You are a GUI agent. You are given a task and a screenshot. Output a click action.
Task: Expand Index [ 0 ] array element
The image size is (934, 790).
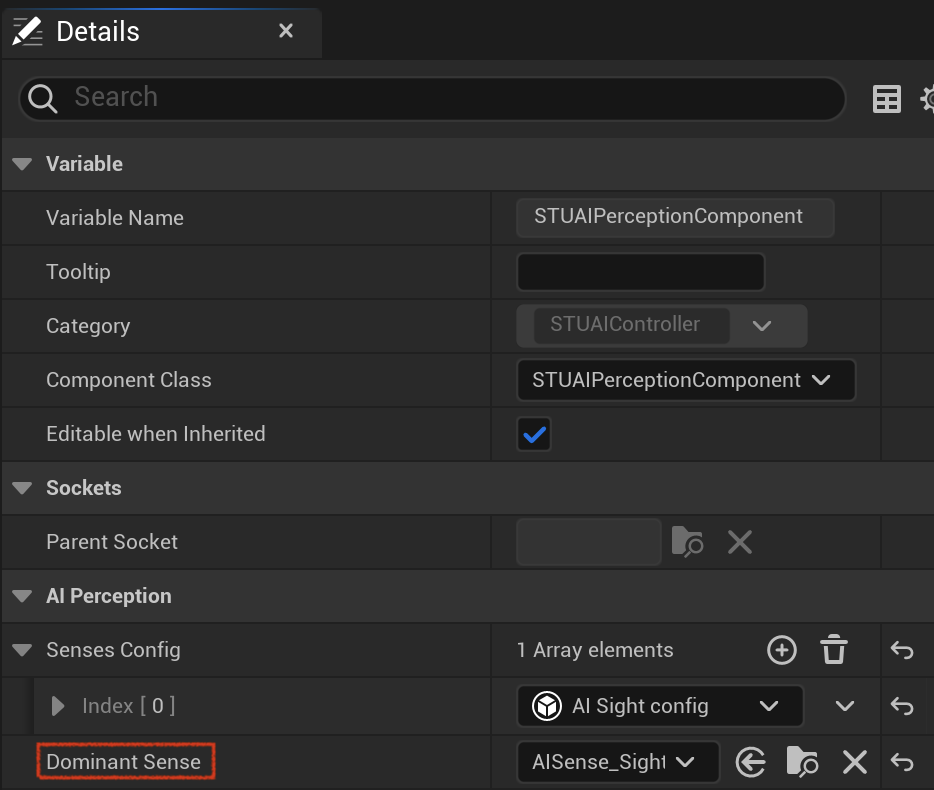pyautogui.click(x=58, y=706)
